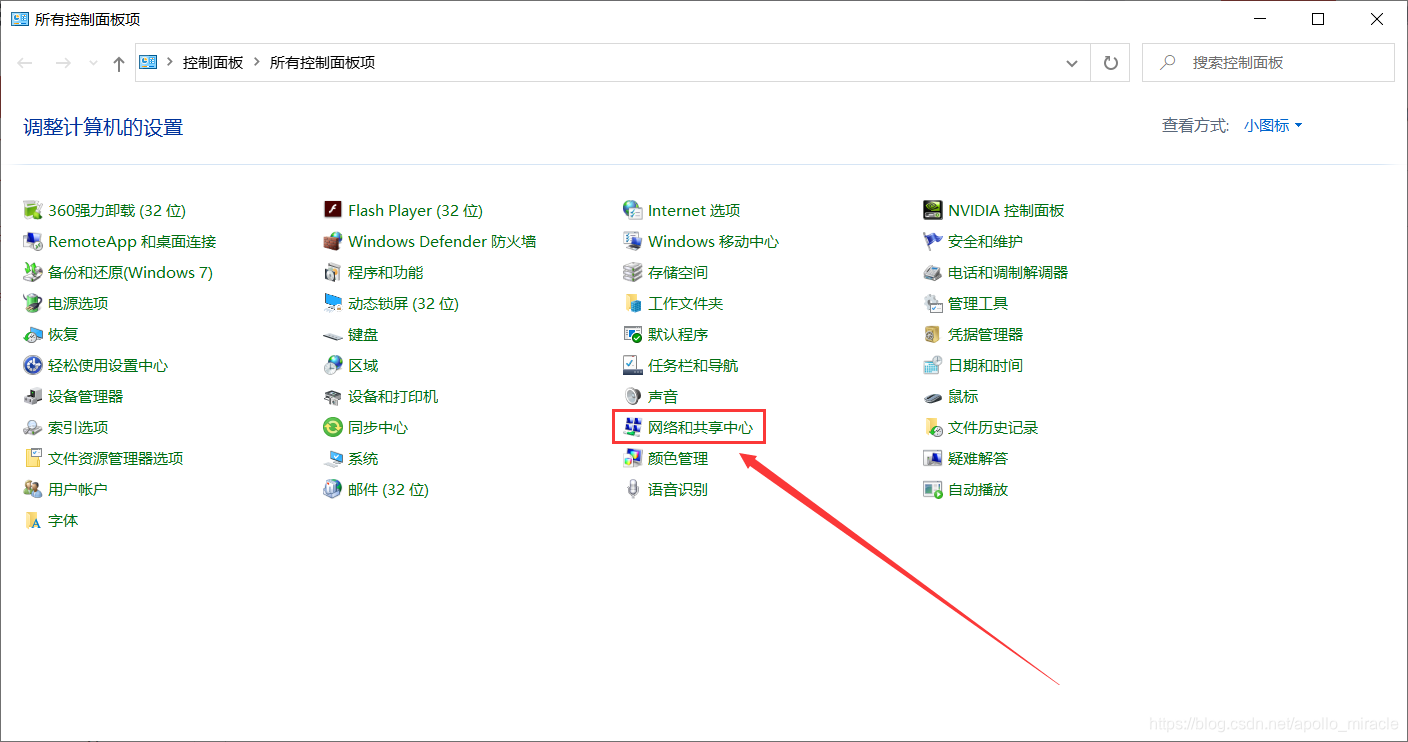Click the 所有控制面板项 breadcrumb segment

[x=322, y=62]
